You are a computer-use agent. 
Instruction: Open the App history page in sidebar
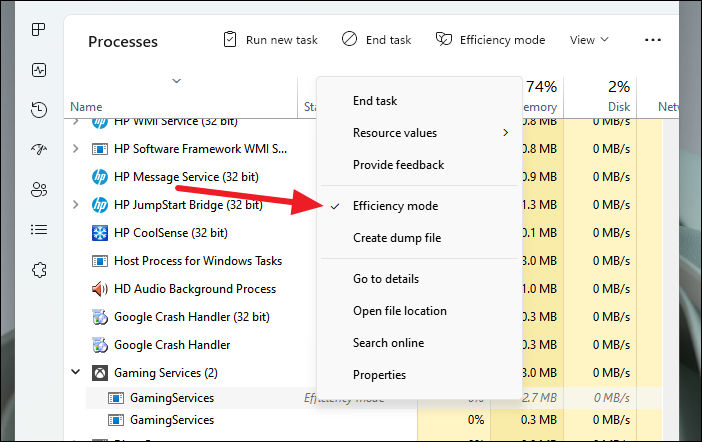click(x=39, y=110)
